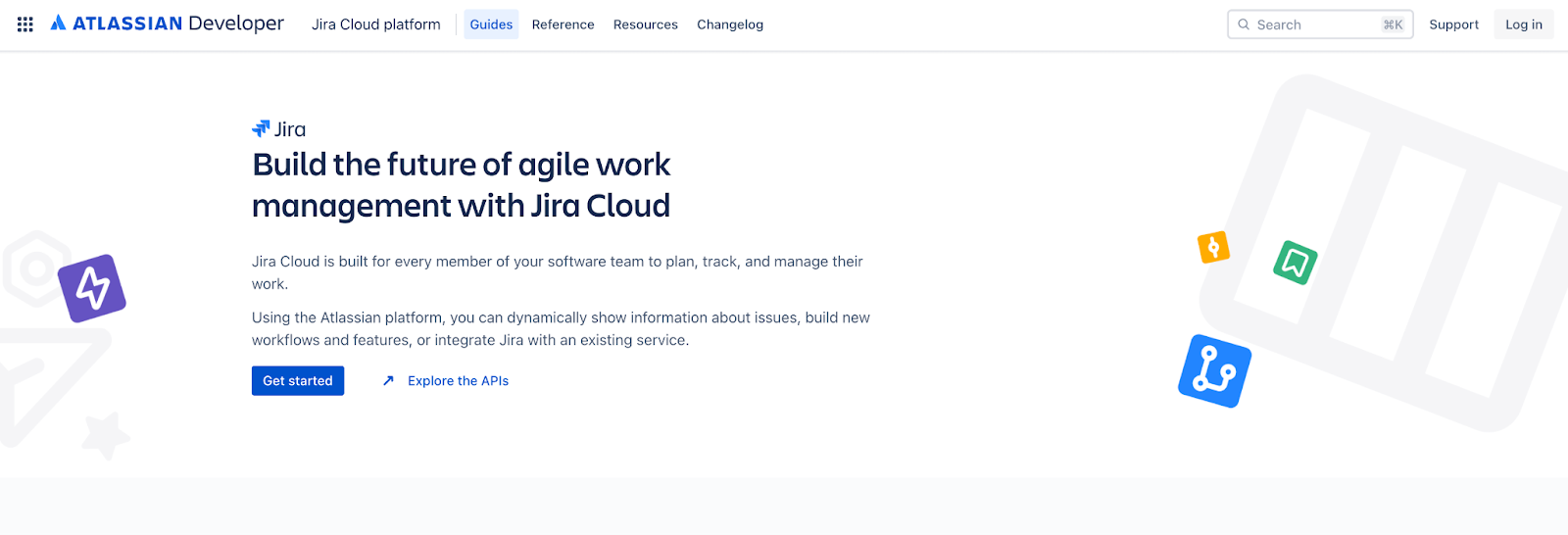Image resolution: width=1568 pixels, height=535 pixels.
Task: Click the orange commit icon tile
Action: [x=1213, y=247]
